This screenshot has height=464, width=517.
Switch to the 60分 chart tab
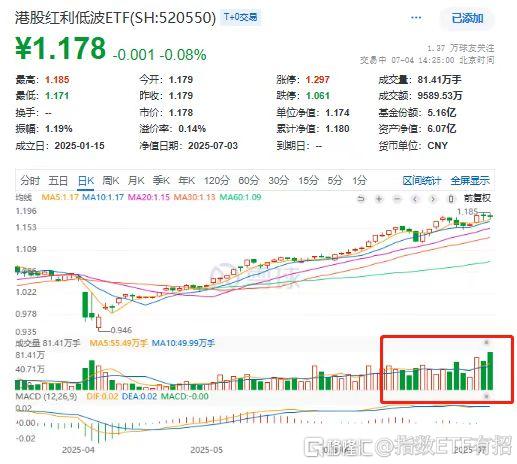249,181
